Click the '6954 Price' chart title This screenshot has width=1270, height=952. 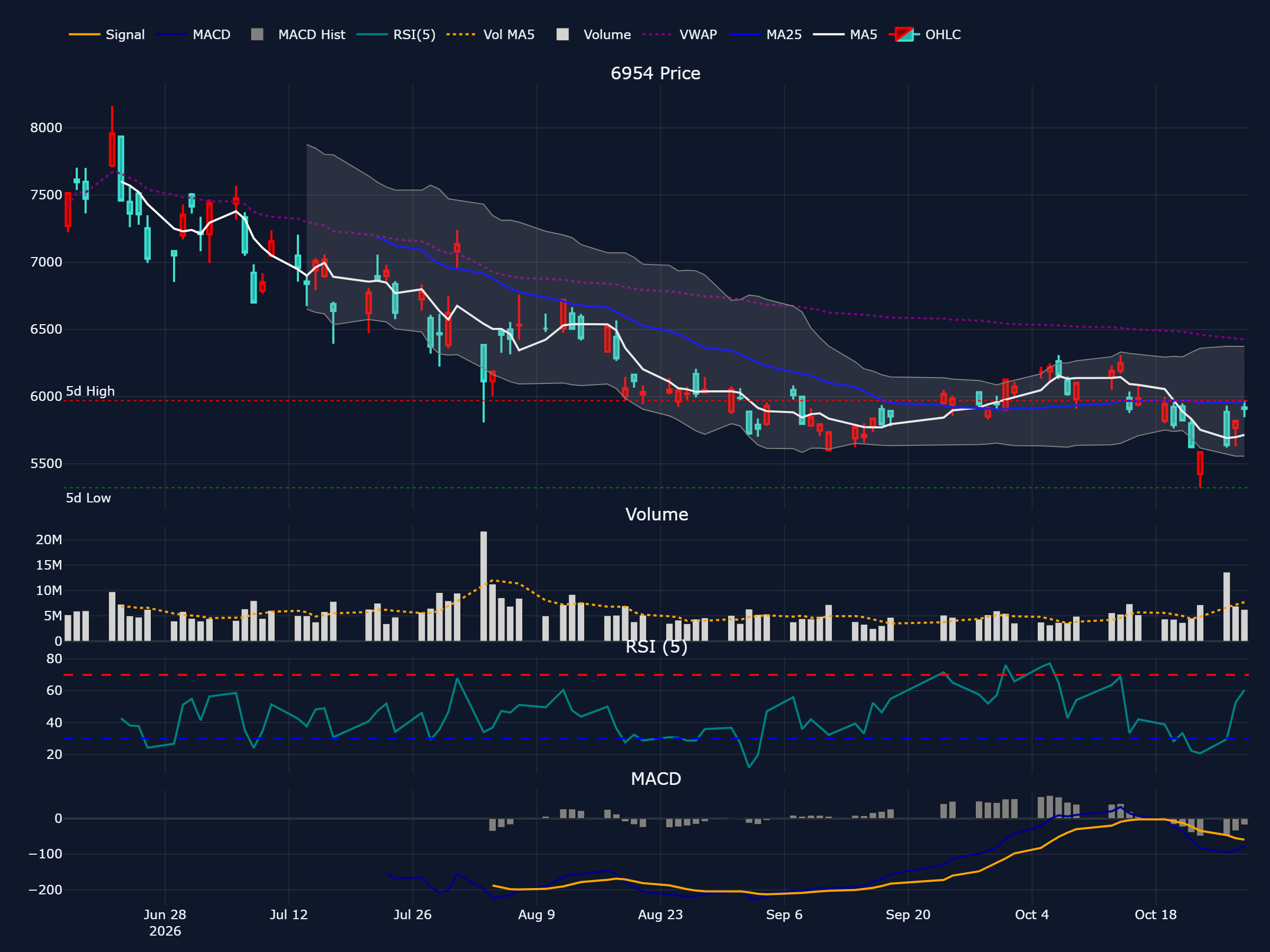coord(655,74)
